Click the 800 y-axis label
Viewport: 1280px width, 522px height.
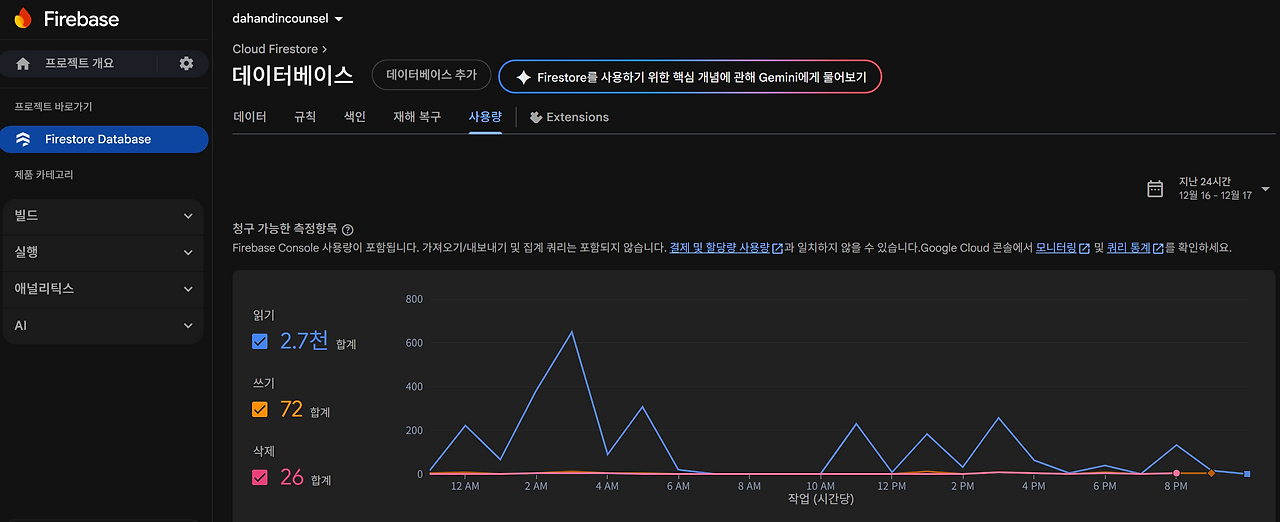pyautogui.click(x=414, y=299)
